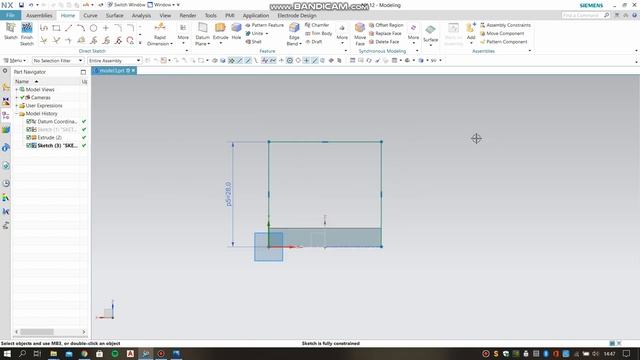The image size is (640, 360).
Task: Click the Add component icon
Action: point(471,28)
